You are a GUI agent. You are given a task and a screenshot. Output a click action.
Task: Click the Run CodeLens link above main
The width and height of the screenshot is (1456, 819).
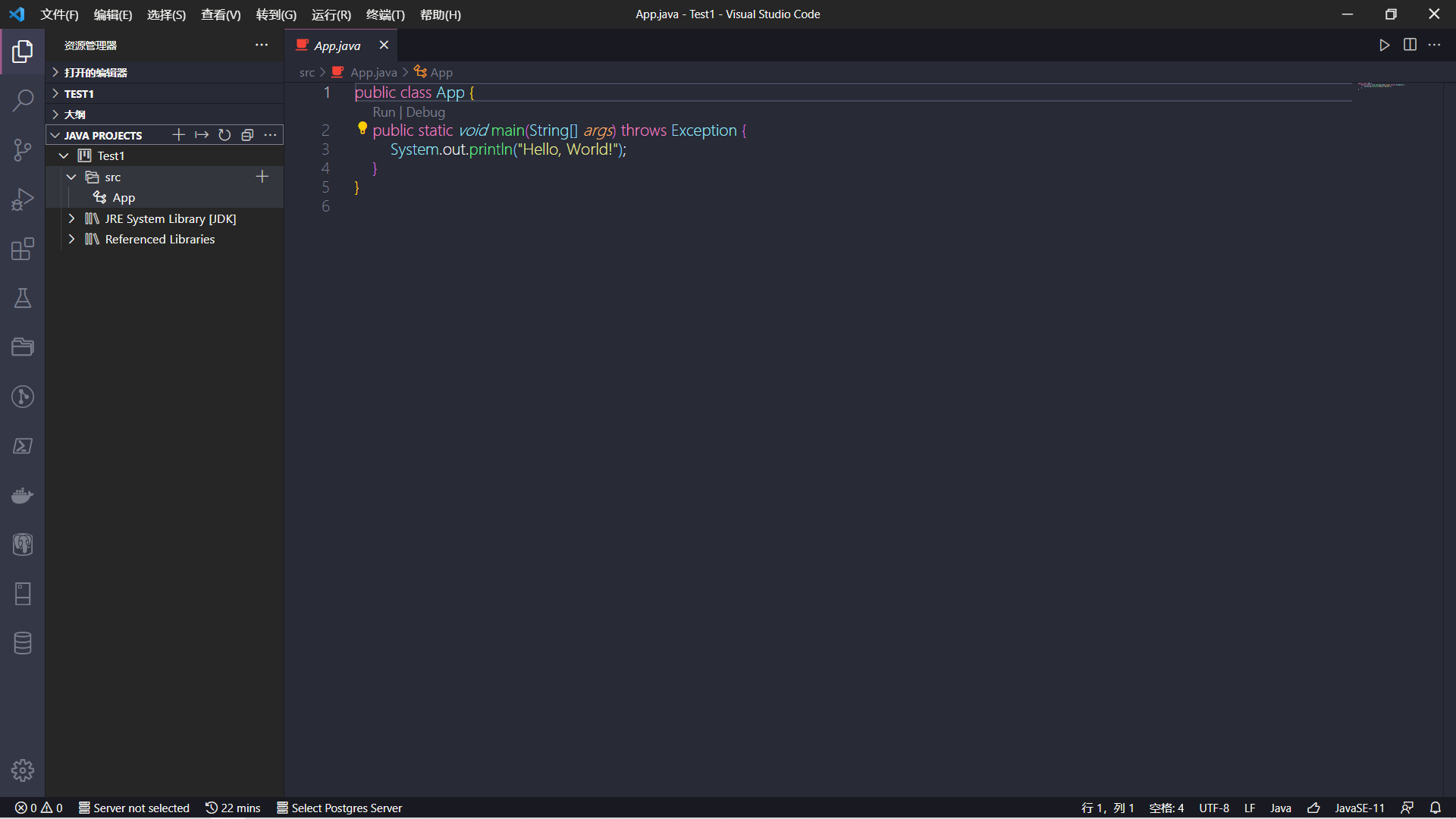coord(384,112)
